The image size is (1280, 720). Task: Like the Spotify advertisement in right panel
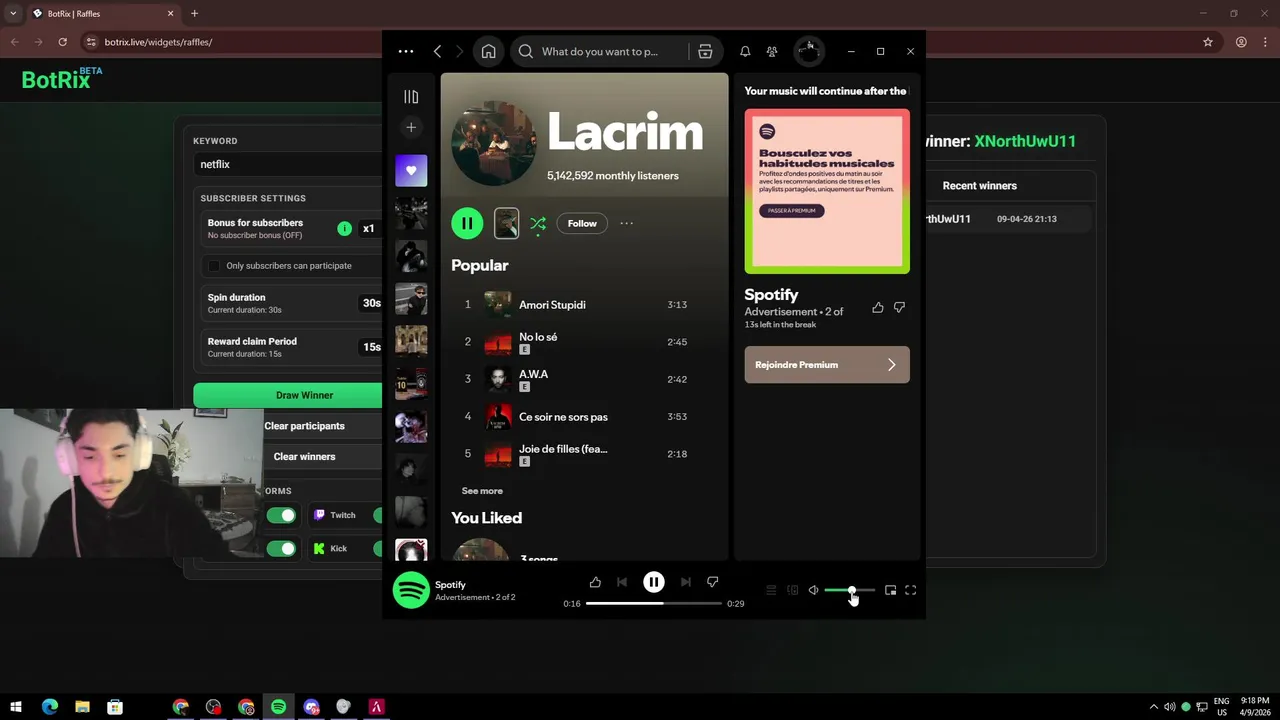tap(878, 308)
